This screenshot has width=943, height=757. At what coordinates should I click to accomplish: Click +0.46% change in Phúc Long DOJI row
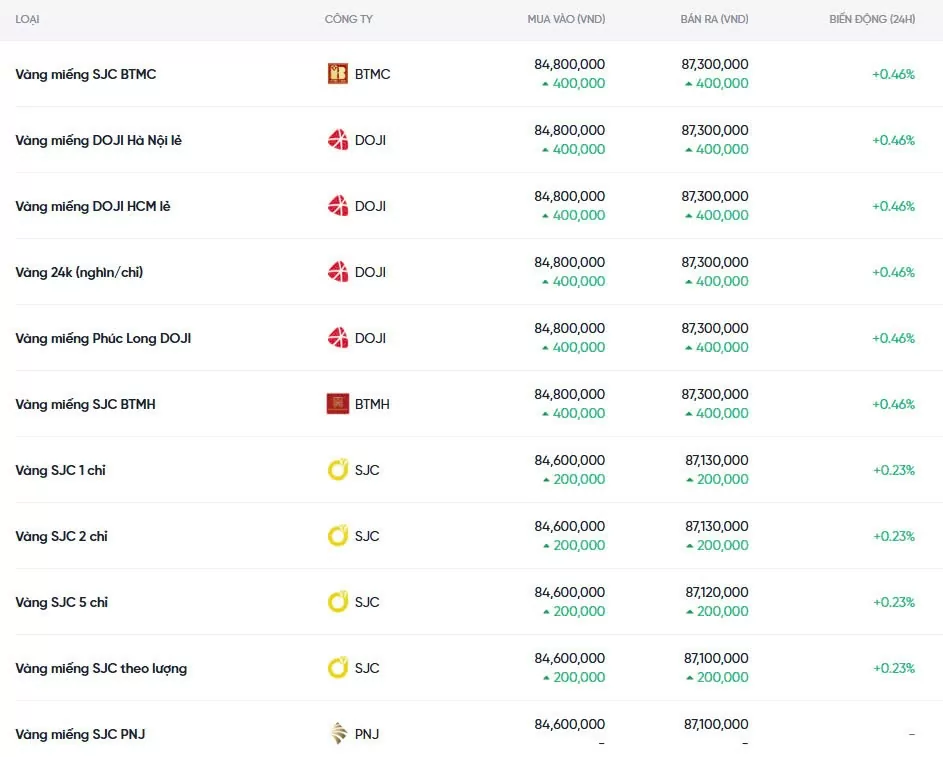pyautogui.click(x=894, y=339)
